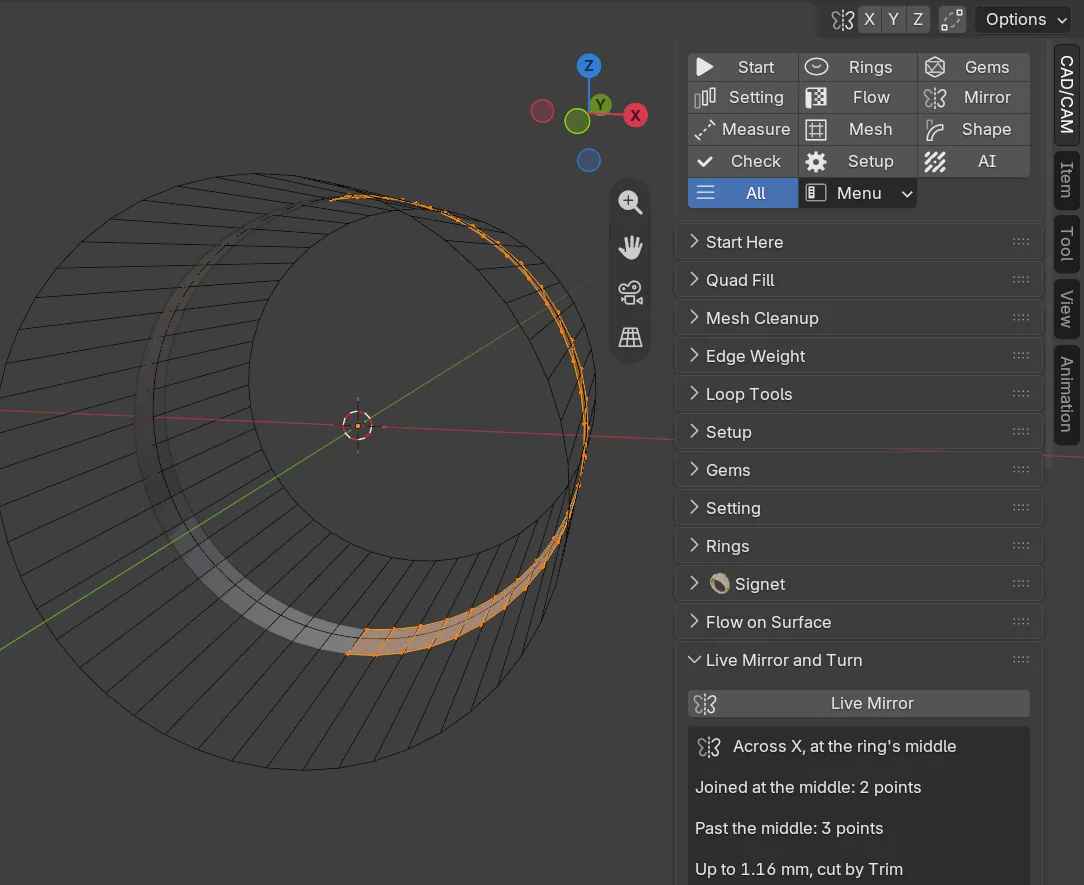Toggle the camera view icon
The width and height of the screenshot is (1084, 885).
(x=630, y=292)
